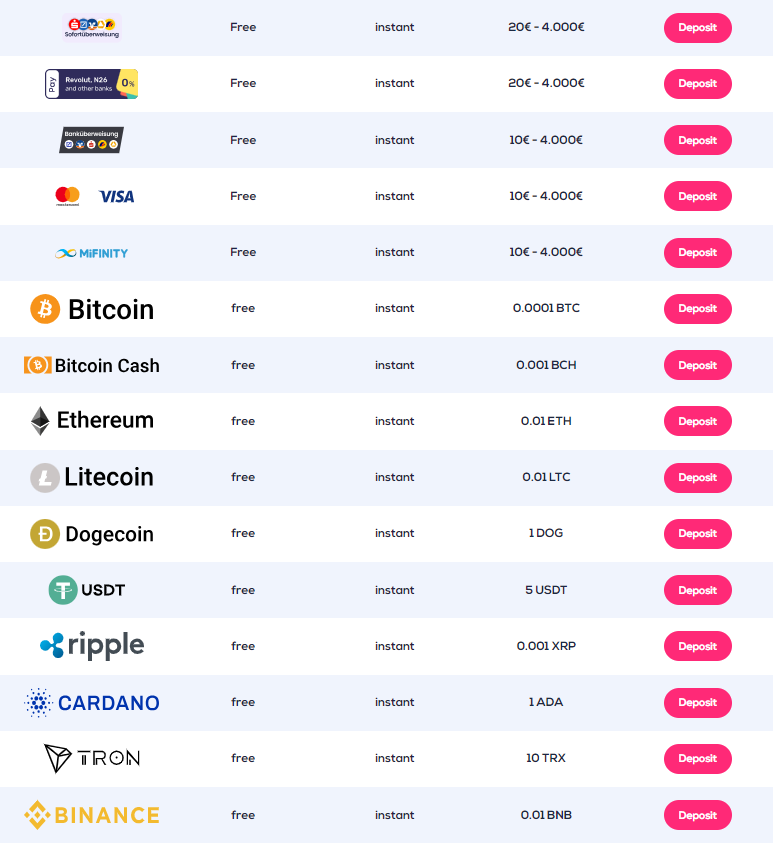Screen dimensions: 773x847
Task: Click the Cardano logo
Action: click(92, 702)
